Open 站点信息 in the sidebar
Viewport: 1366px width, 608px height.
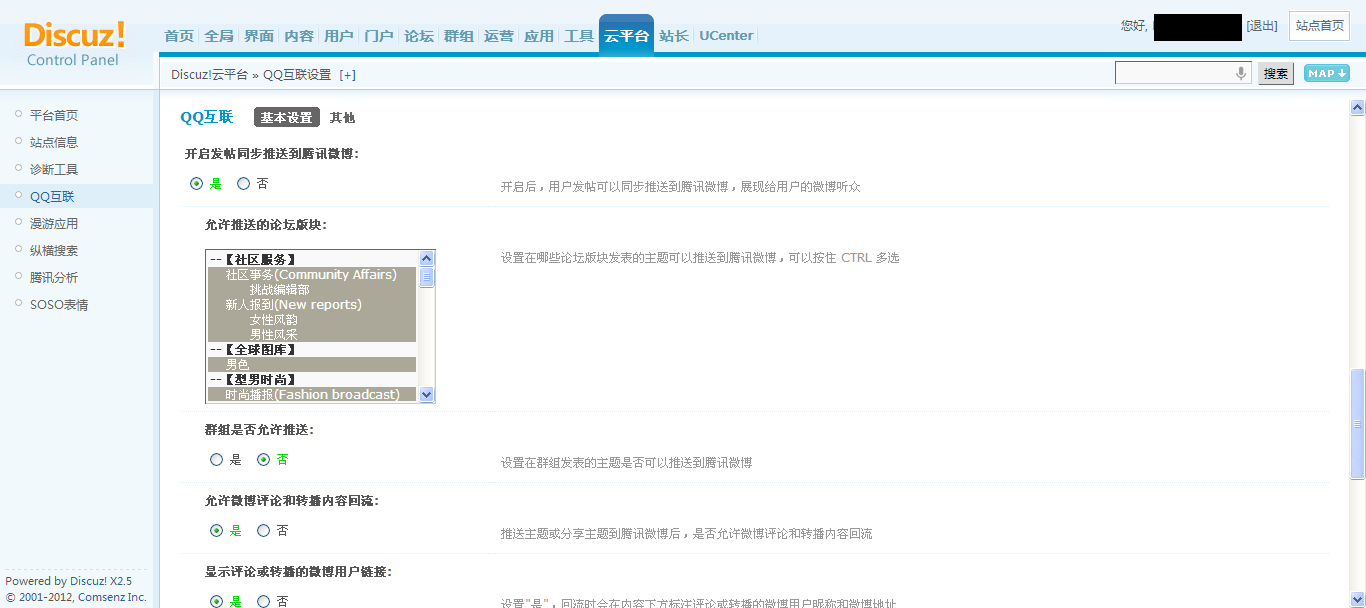[54, 142]
